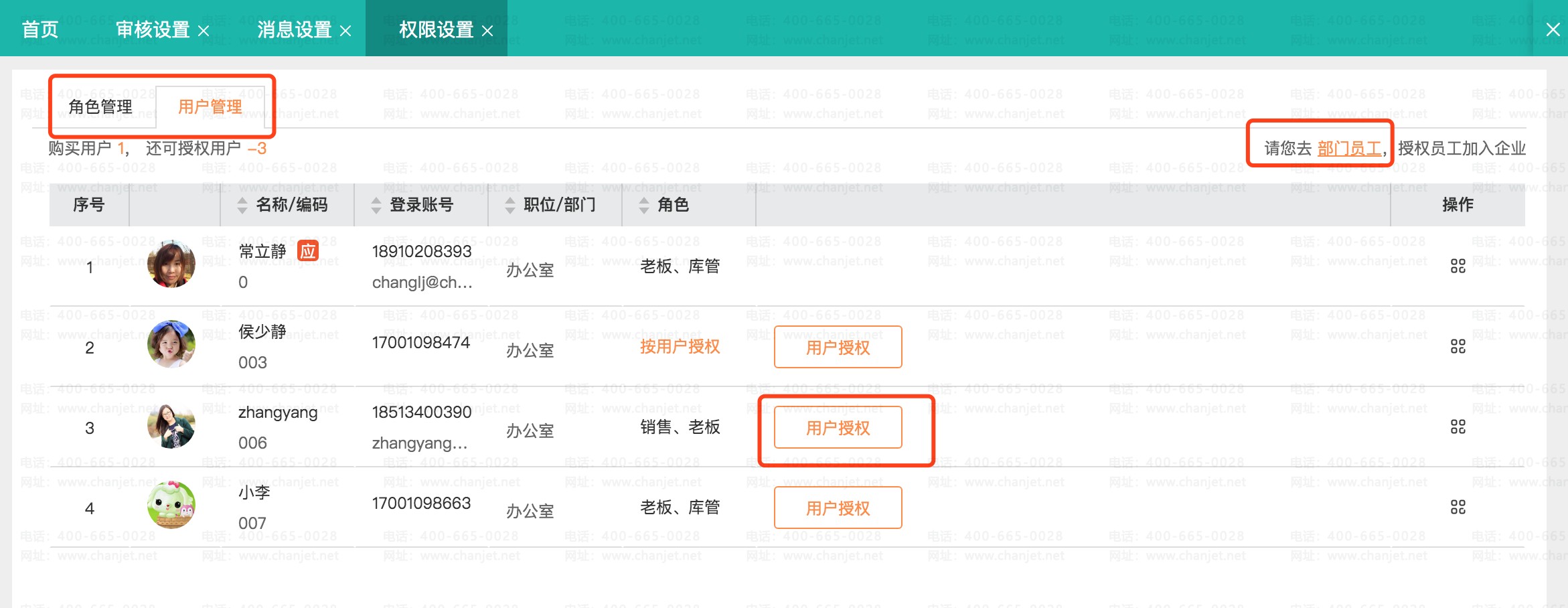Click 用户授权 button for 侯少静
Viewport: 1568px width, 608px height.
pyautogui.click(x=838, y=347)
